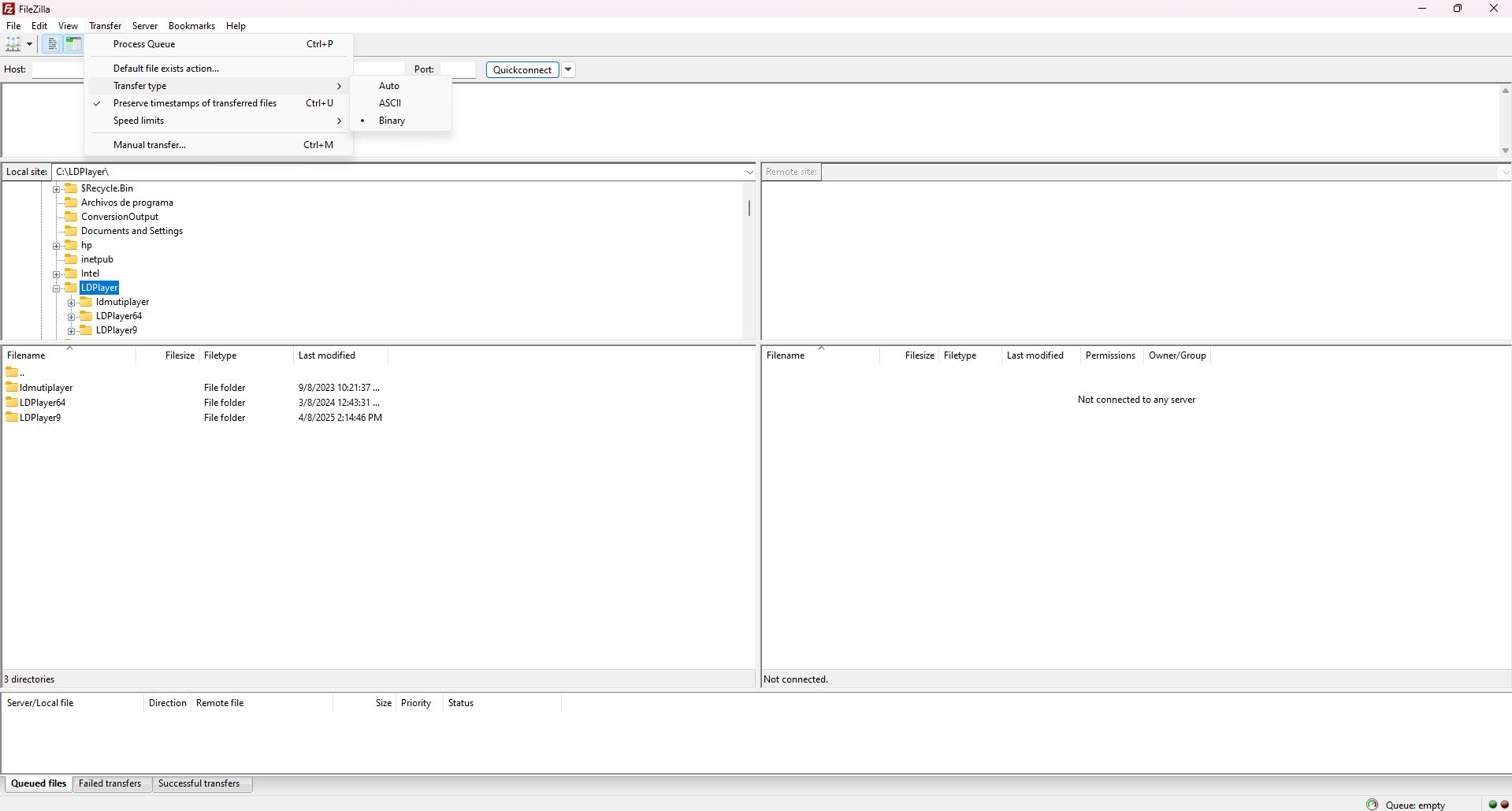This screenshot has height=811, width=1512.
Task: Sort local files by Last modified column
Action: (x=340, y=355)
